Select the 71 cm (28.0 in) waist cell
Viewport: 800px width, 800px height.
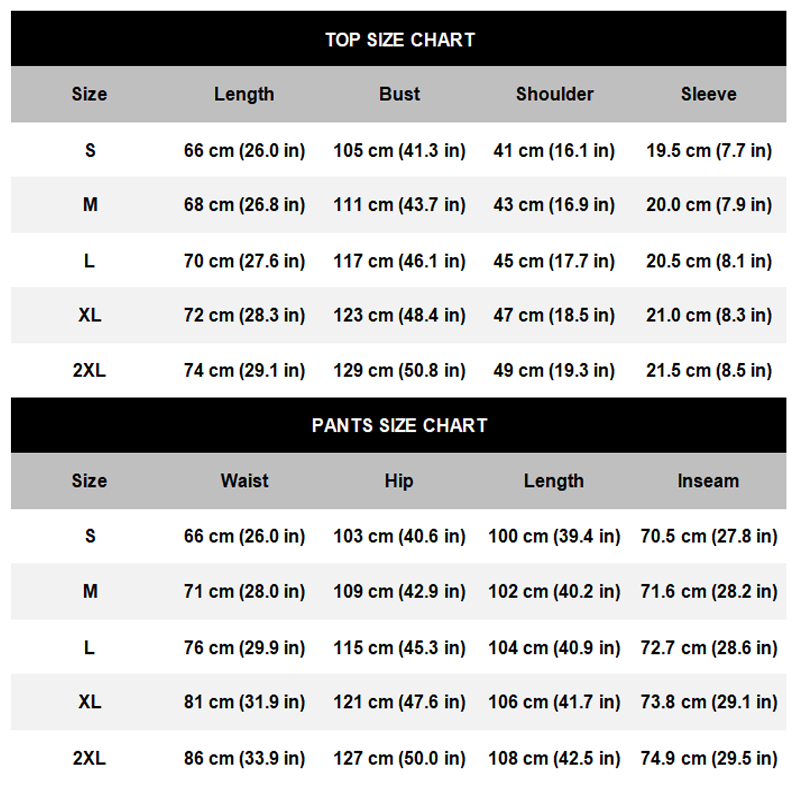tap(244, 591)
